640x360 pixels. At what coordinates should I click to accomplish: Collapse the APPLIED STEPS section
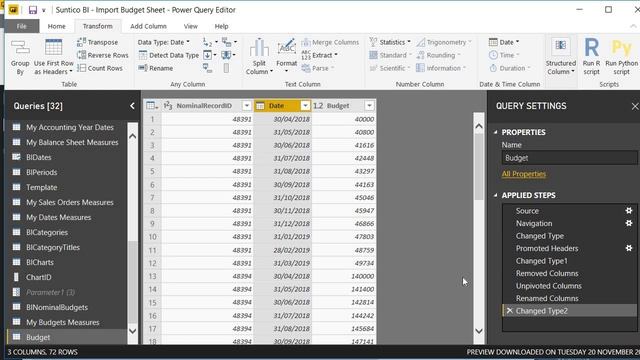pos(496,195)
